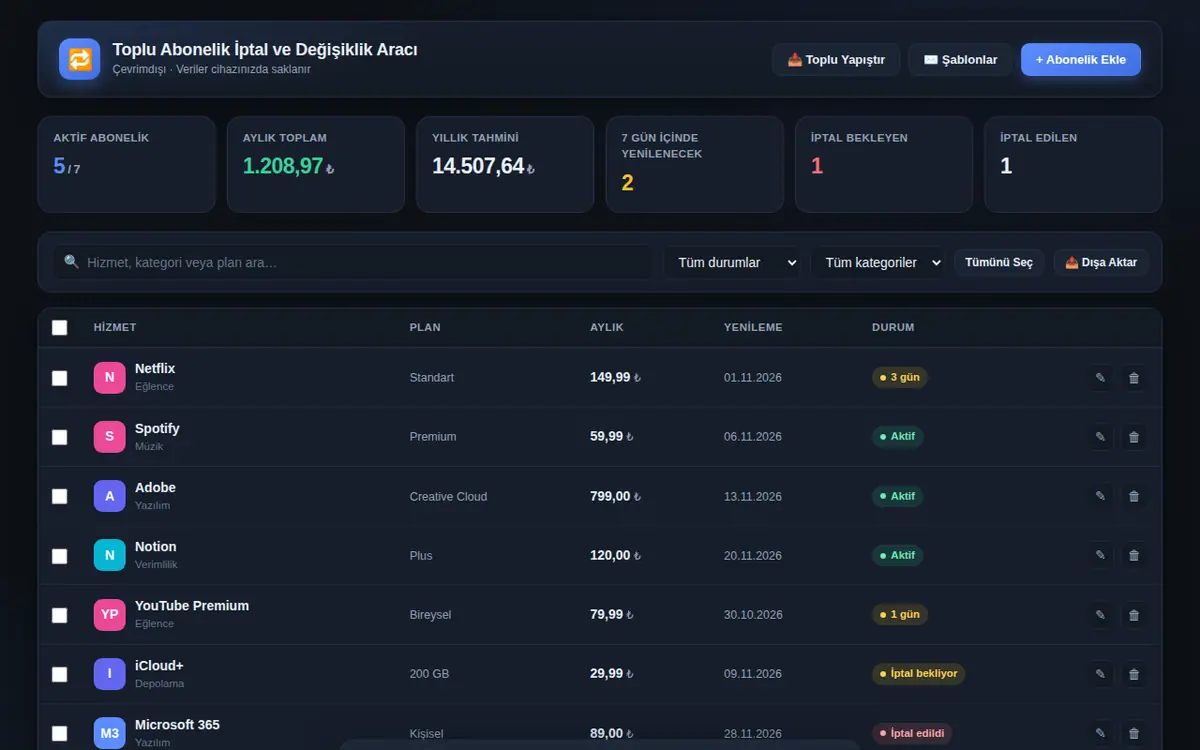
Task: Open the 'Şablonlar' templates button
Action: (960, 60)
